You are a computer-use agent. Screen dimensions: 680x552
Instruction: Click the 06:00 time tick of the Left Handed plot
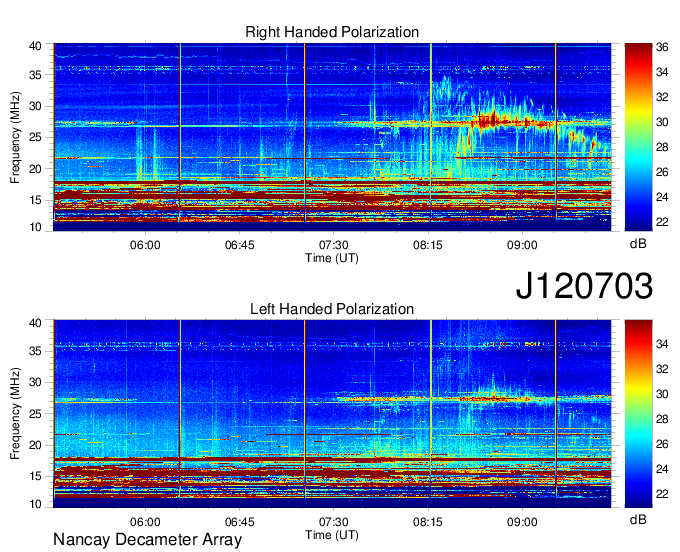coord(145,522)
